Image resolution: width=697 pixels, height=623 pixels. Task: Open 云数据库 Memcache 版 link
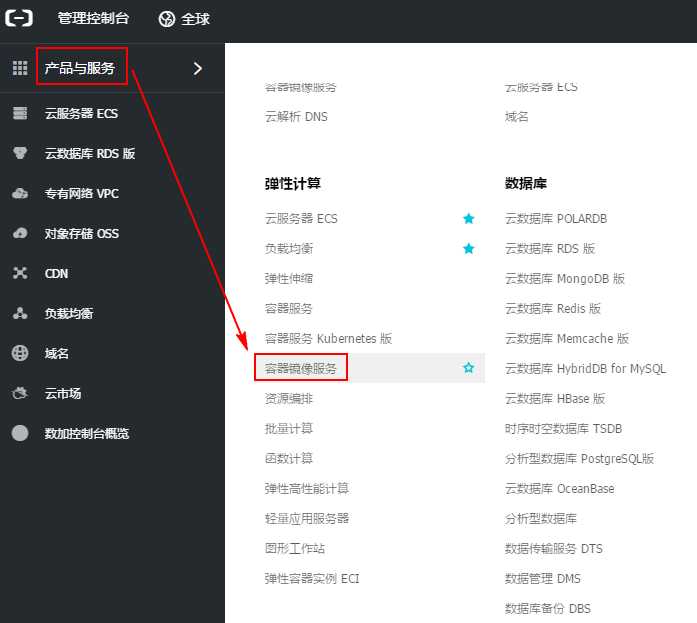pyautogui.click(x=567, y=339)
